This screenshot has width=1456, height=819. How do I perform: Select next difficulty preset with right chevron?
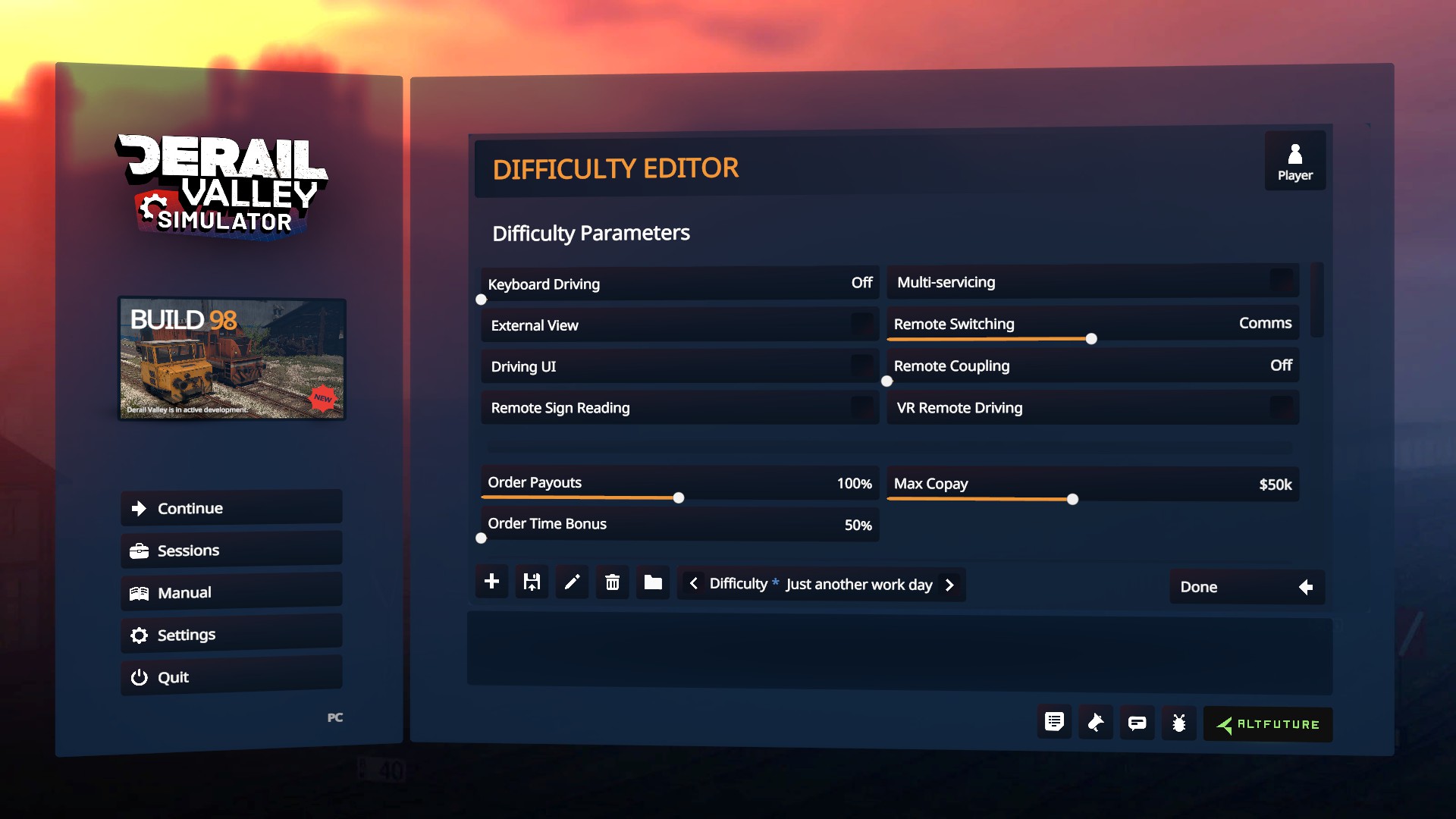pyautogui.click(x=949, y=585)
